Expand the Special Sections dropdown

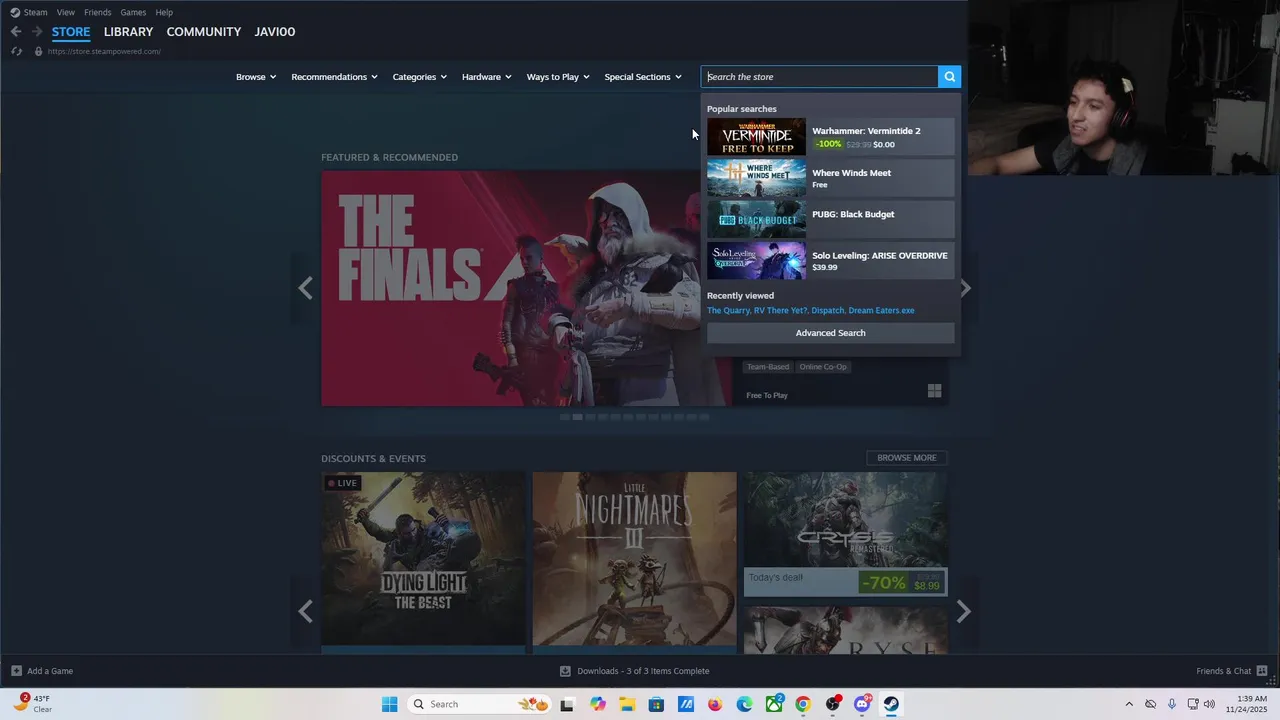(x=643, y=77)
